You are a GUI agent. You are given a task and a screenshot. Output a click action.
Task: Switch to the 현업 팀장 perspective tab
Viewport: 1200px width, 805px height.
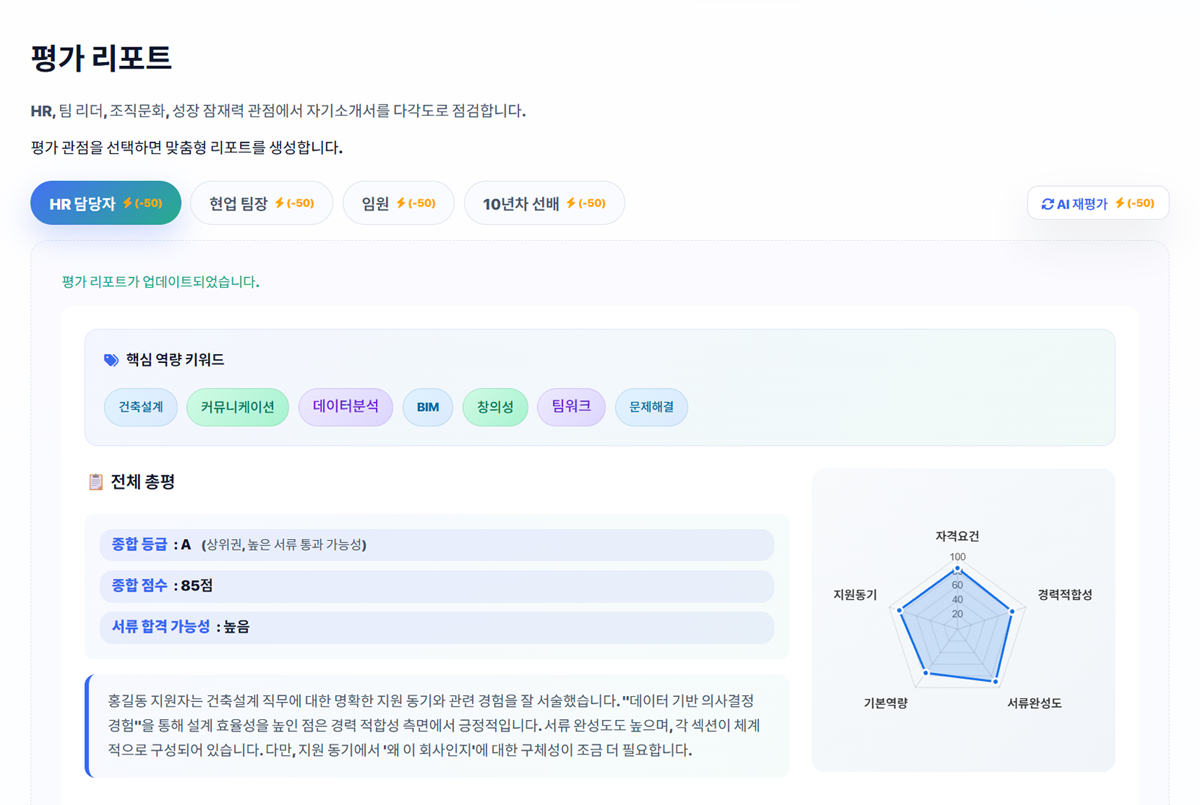tap(239, 203)
